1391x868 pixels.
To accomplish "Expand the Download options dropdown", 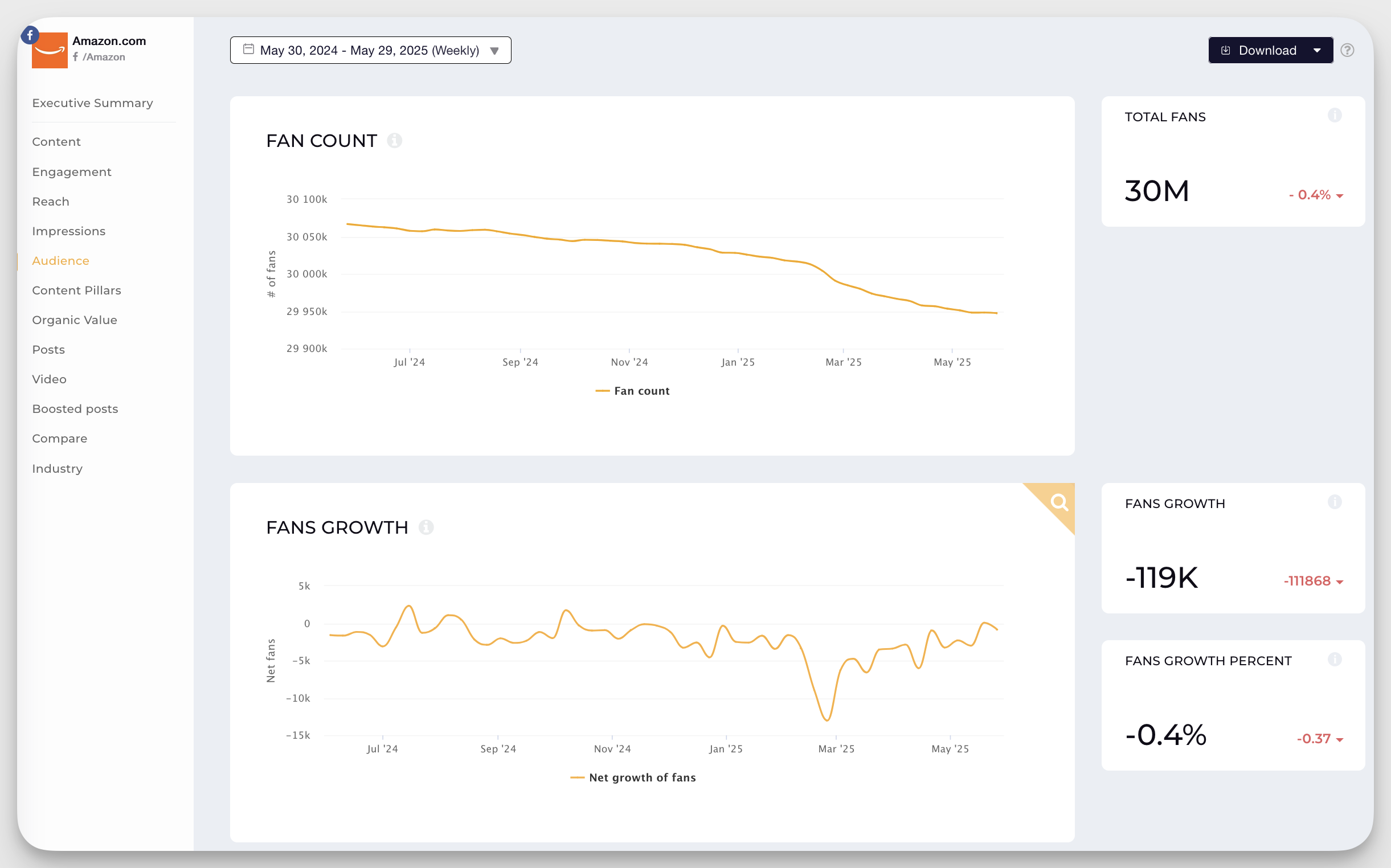I will coord(1318,50).
